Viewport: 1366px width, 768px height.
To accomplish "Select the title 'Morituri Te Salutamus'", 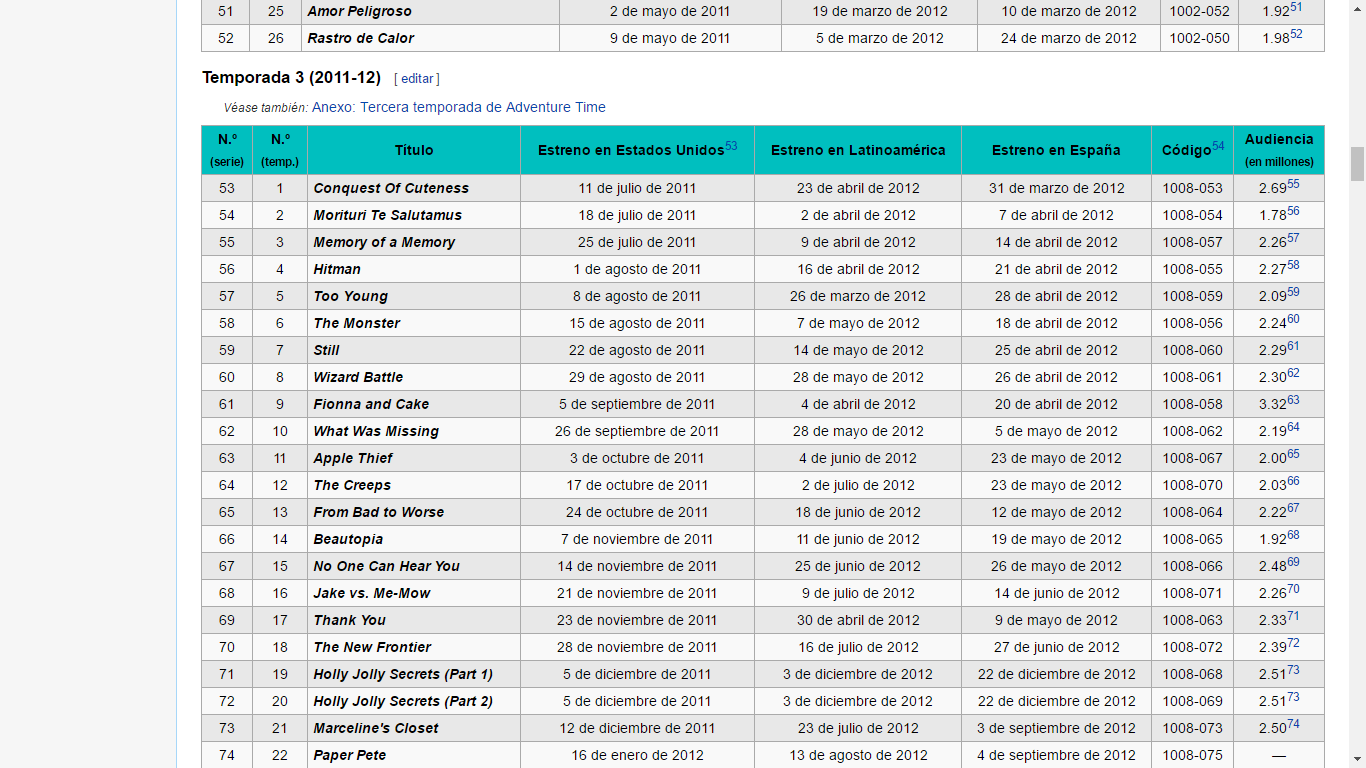I will point(388,215).
